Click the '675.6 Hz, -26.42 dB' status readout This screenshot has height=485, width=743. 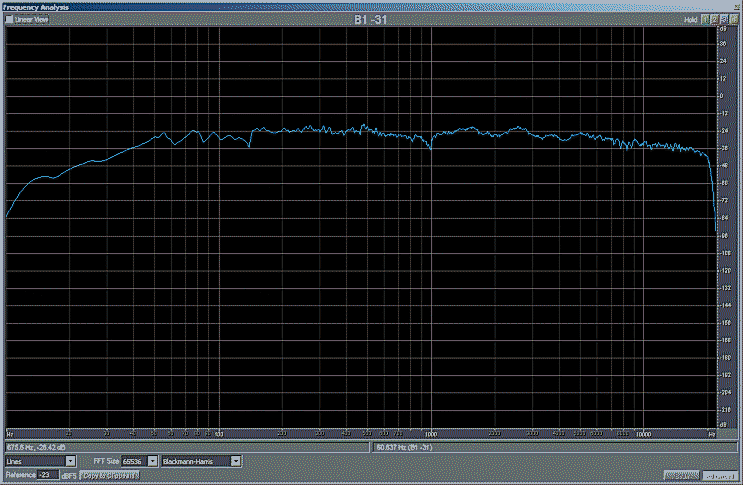click(x=187, y=447)
